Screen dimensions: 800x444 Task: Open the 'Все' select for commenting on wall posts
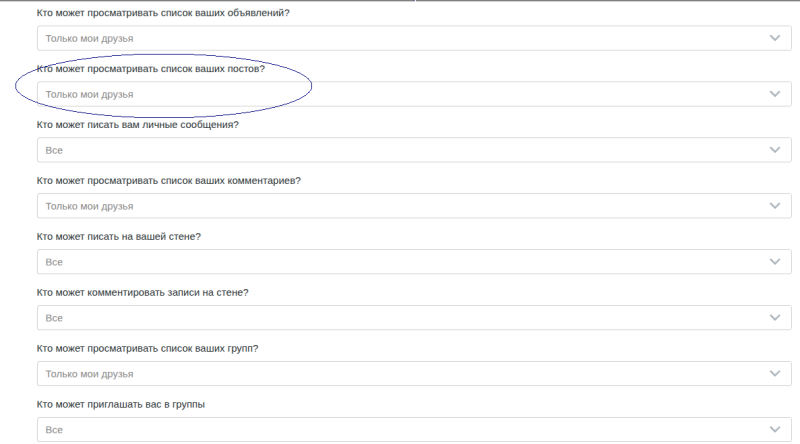pyautogui.click(x=400, y=318)
